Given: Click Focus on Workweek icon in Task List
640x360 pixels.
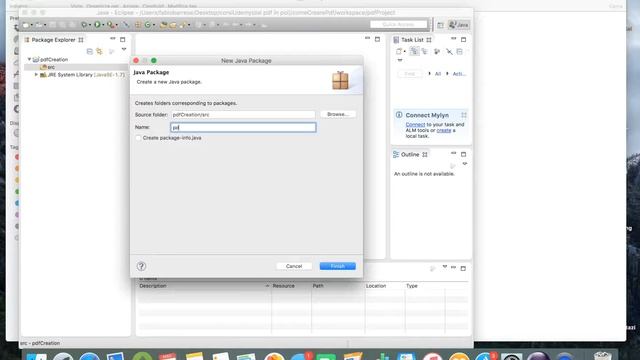Looking at the screenshot, I should click(437, 51).
